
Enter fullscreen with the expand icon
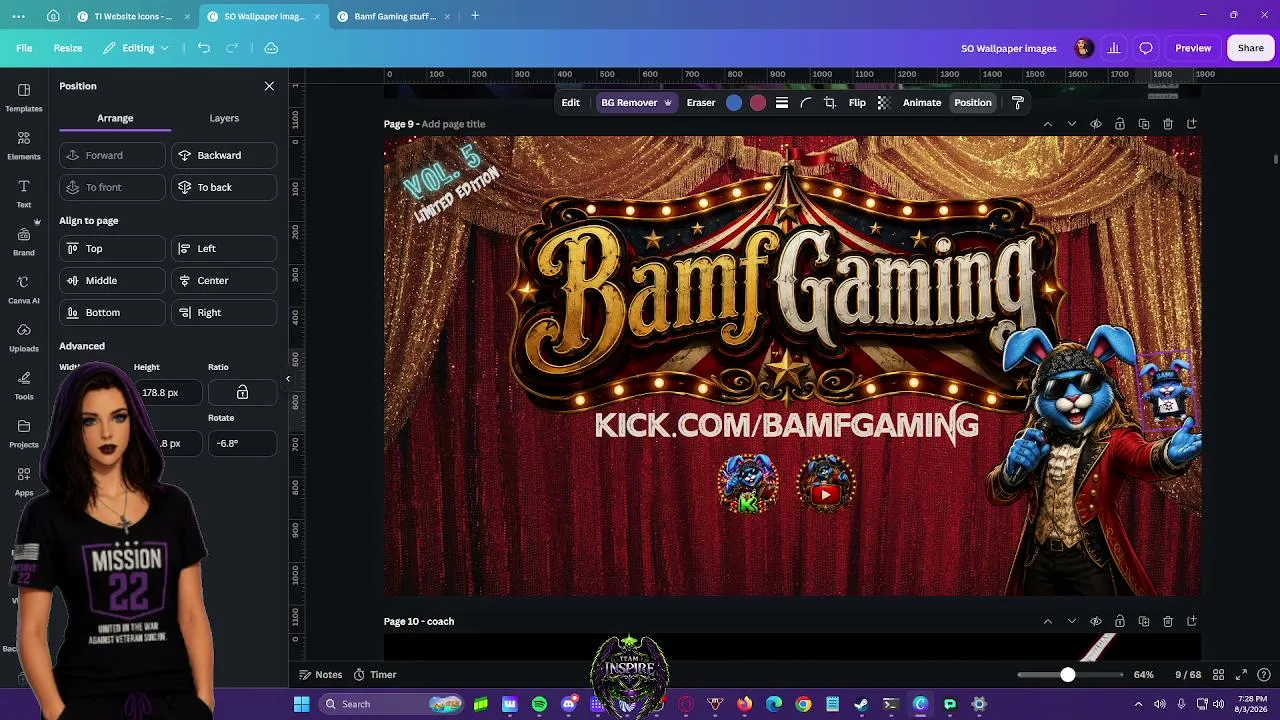(x=1241, y=675)
